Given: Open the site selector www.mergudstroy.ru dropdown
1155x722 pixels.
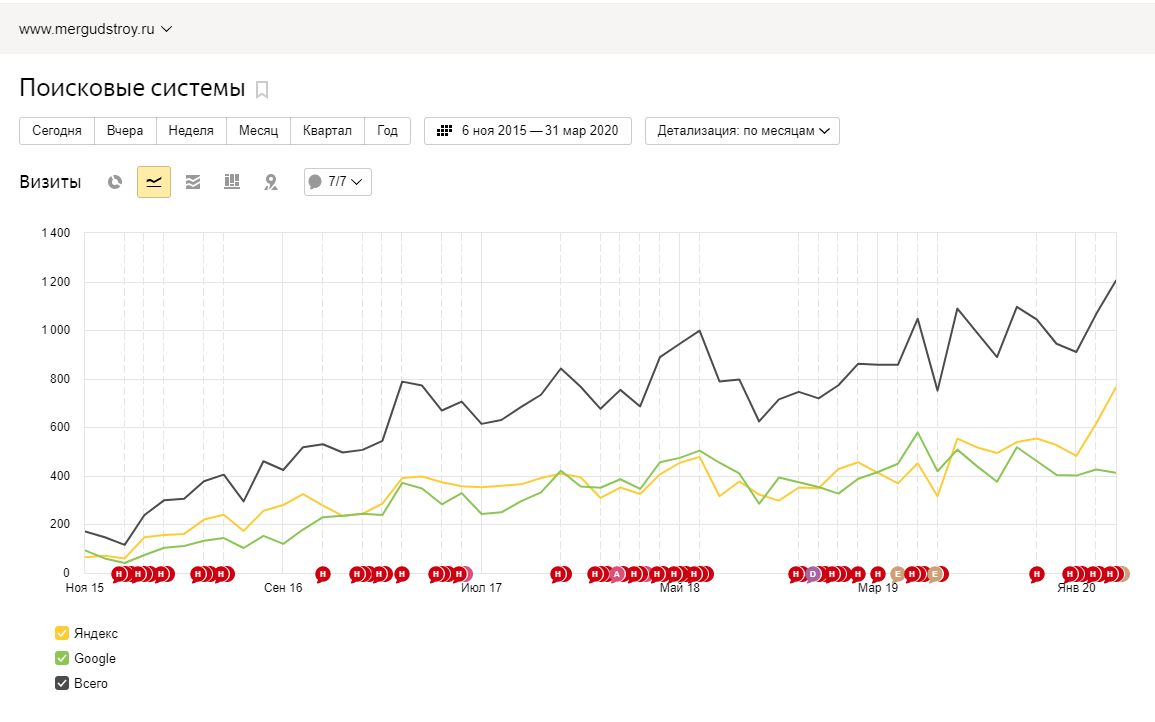Looking at the screenshot, I should click(x=96, y=29).
